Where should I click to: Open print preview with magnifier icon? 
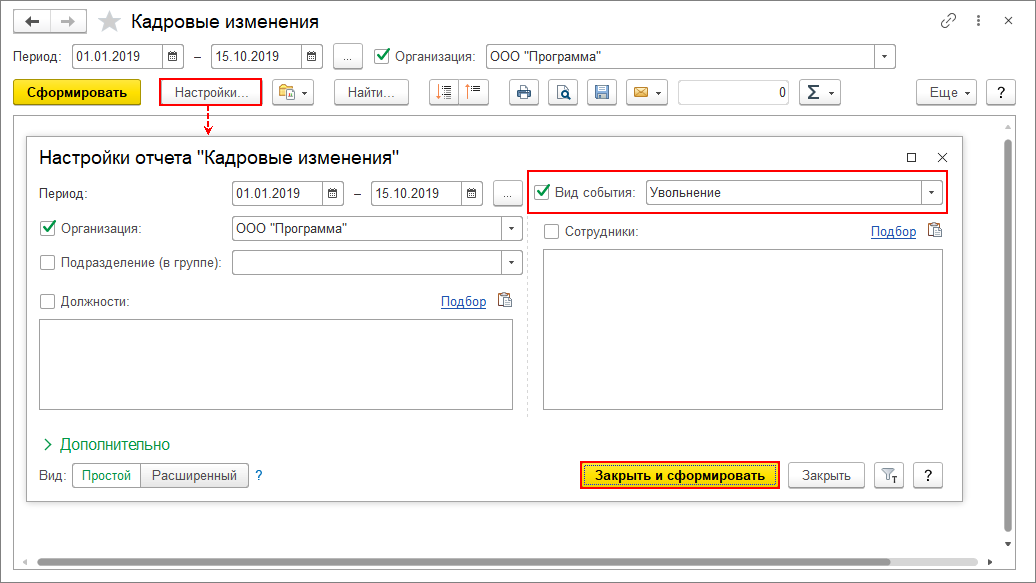[564, 93]
